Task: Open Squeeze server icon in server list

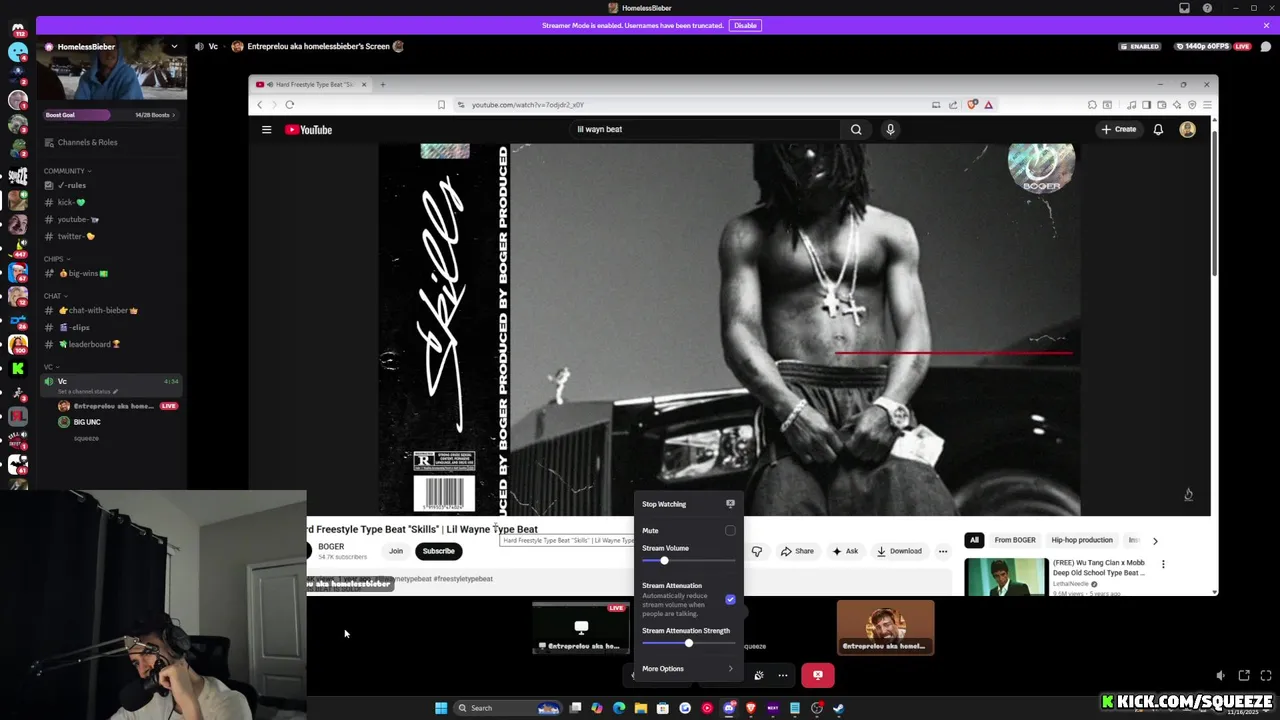Action: (18, 176)
